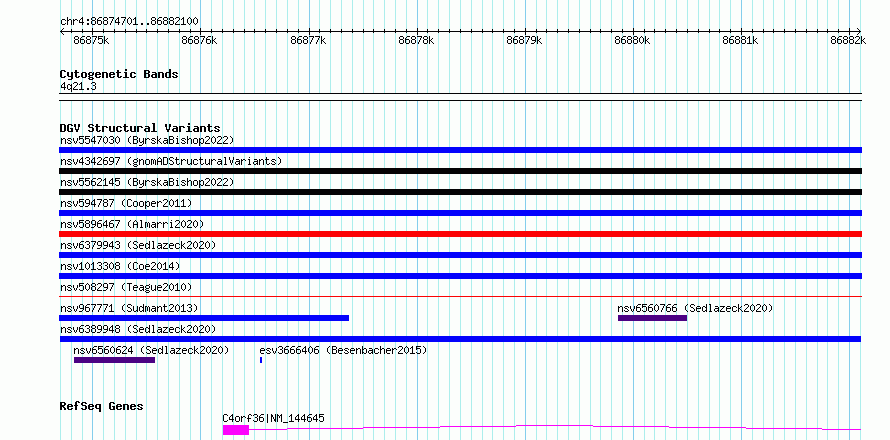The image size is (890, 440).
Task: Click the 4q21.3 cytogenetic band bar
Action: (x=460, y=97)
